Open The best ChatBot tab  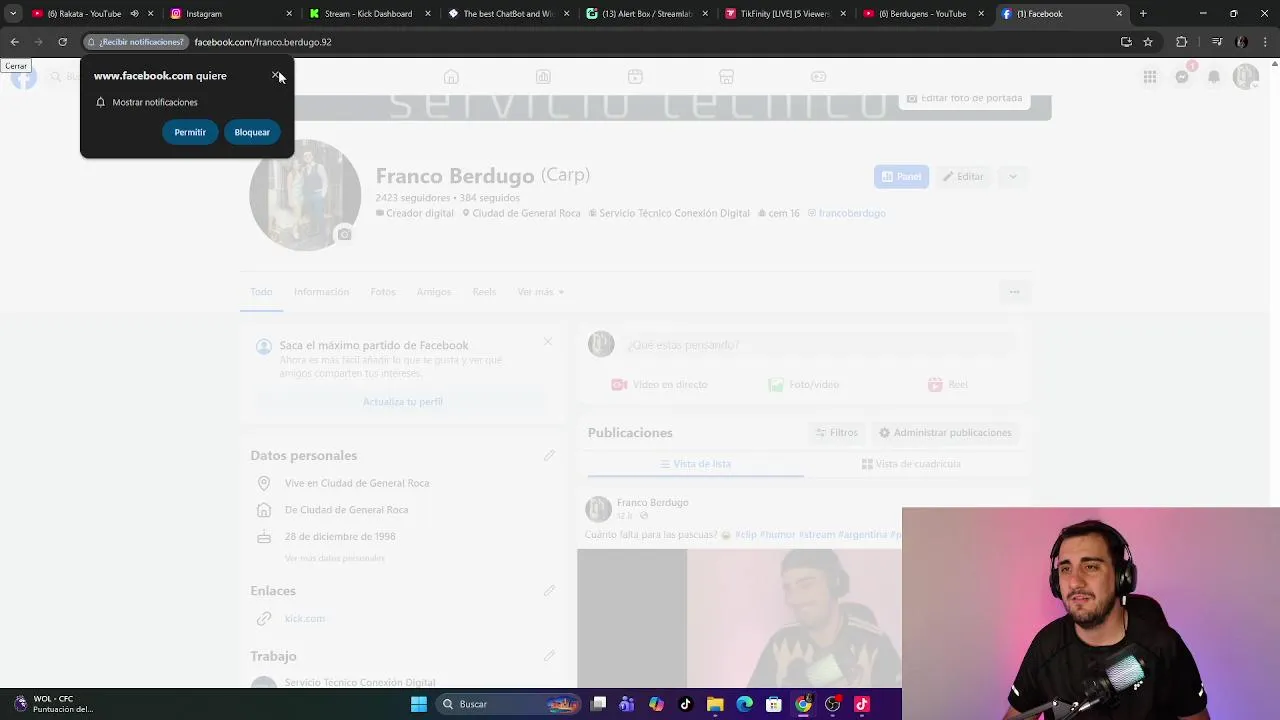click(507, 14)
